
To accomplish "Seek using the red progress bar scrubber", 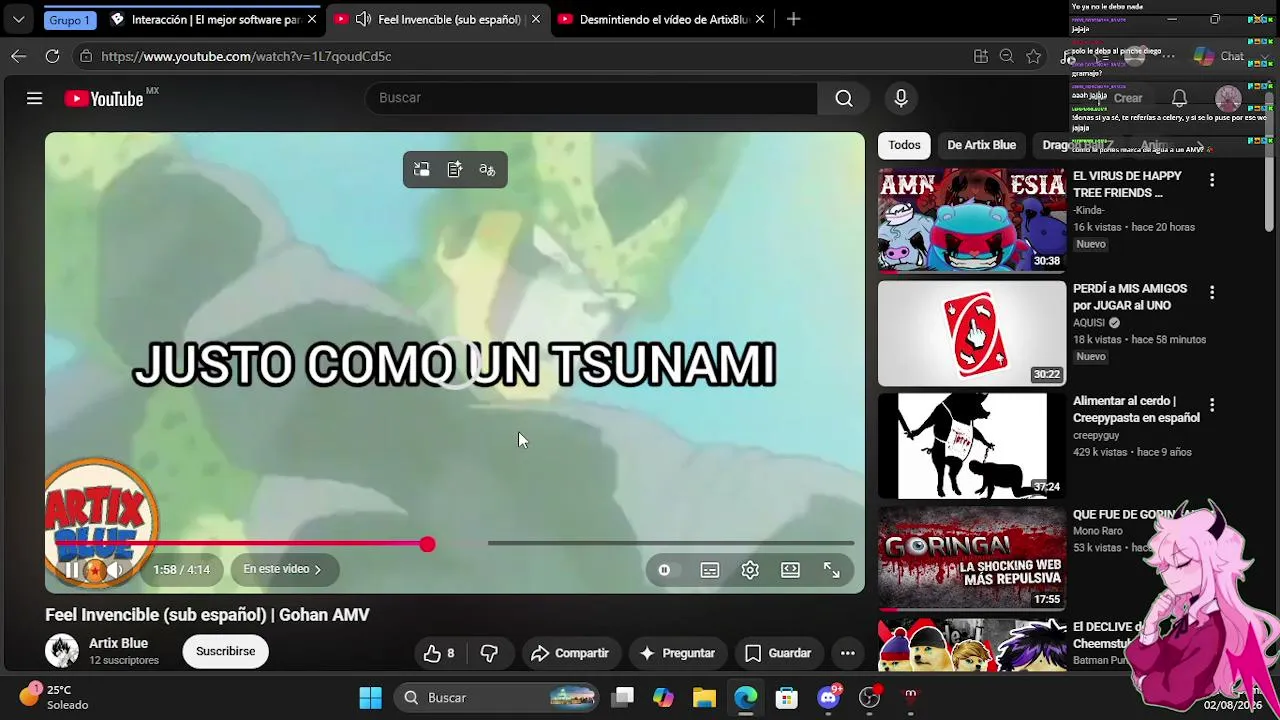I will click(427, 544).
